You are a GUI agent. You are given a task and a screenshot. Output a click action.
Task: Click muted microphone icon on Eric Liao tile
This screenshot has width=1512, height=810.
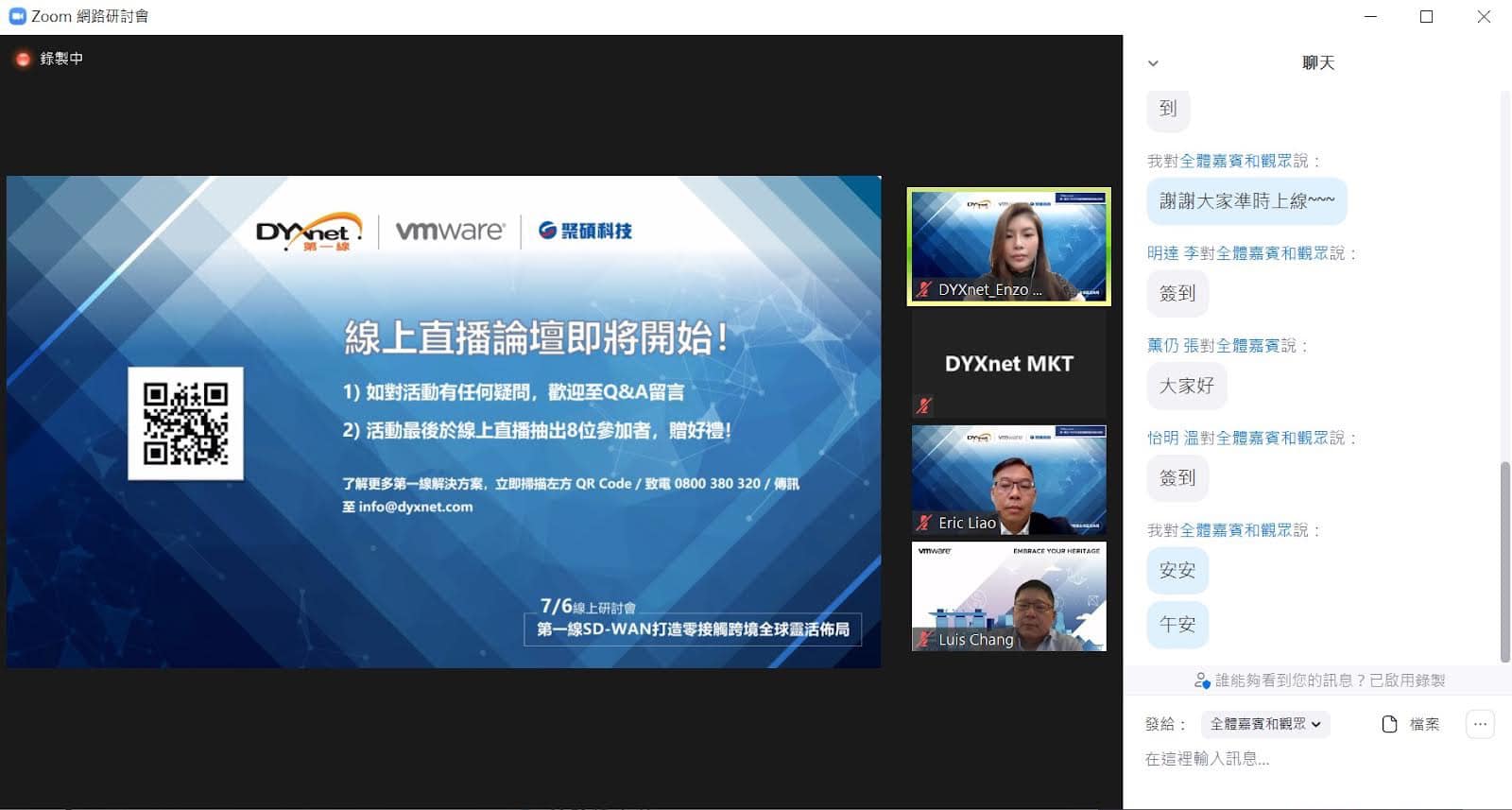(923, 523)
